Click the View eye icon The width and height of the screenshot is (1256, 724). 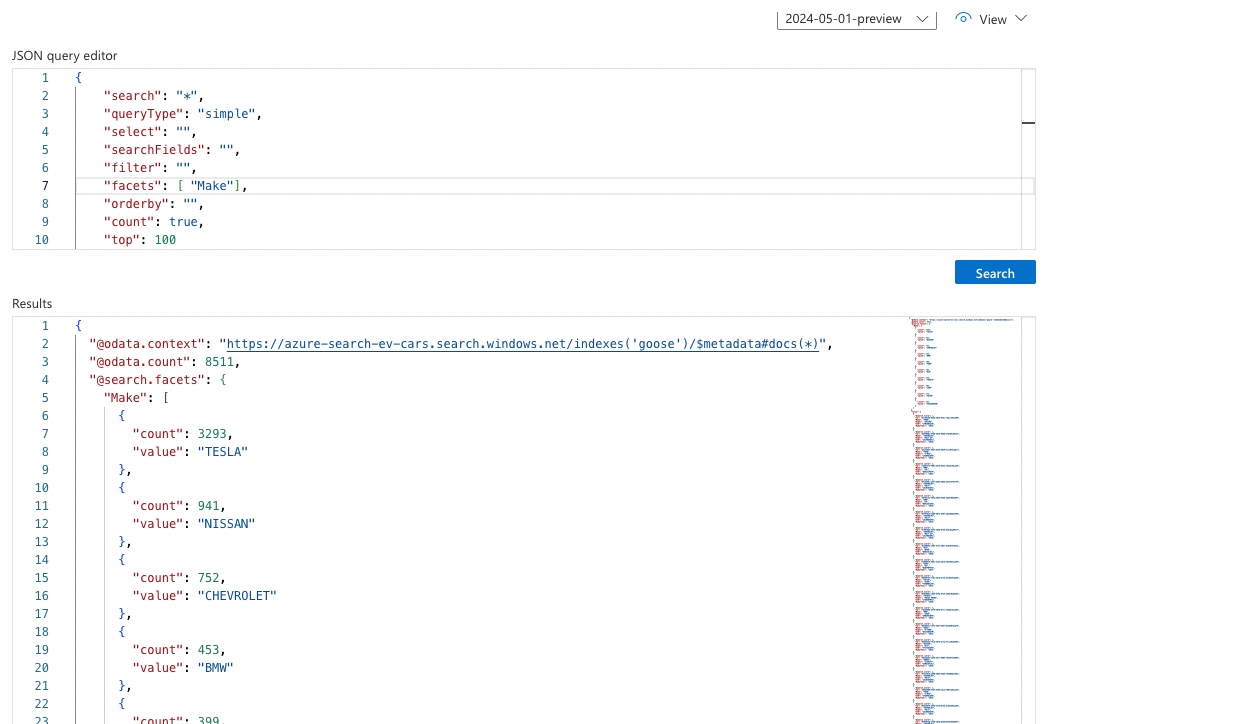963,18
